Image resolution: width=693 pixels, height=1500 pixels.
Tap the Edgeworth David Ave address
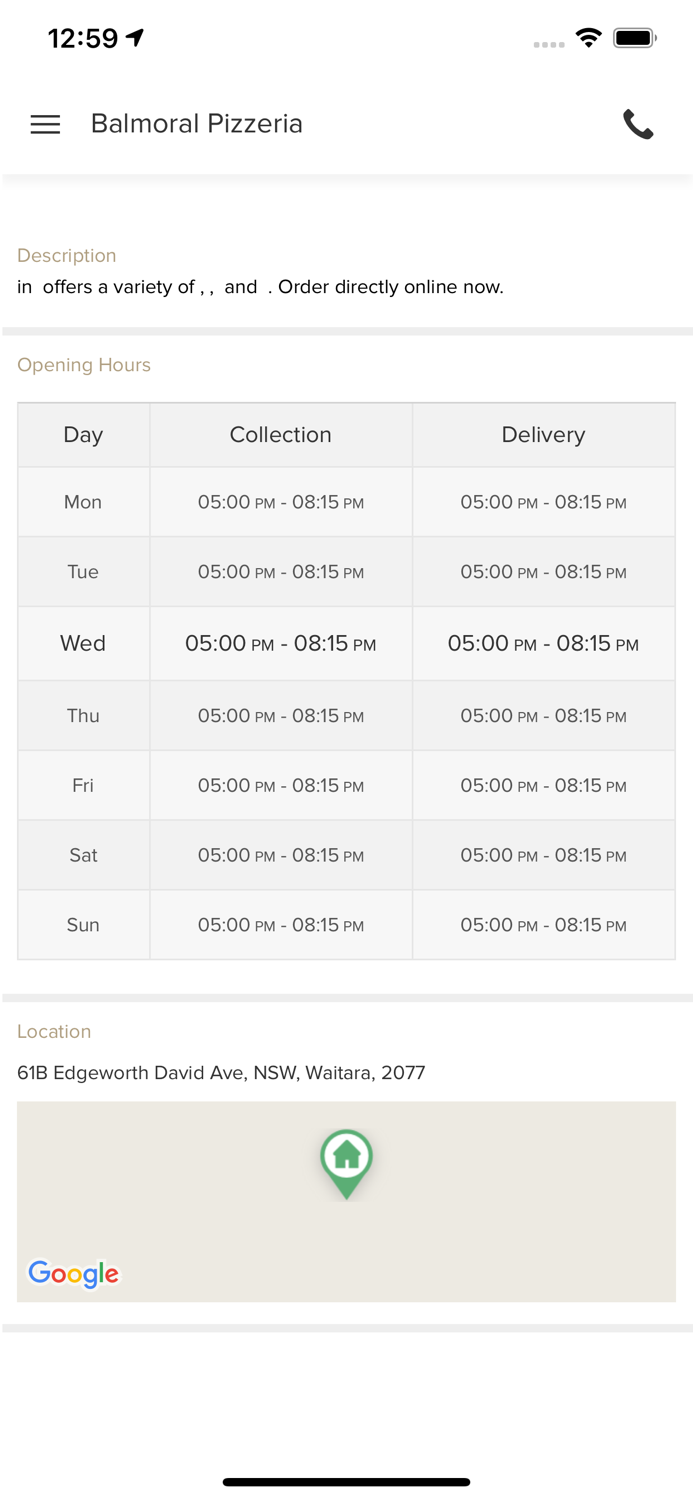[x=221, y=1073]
